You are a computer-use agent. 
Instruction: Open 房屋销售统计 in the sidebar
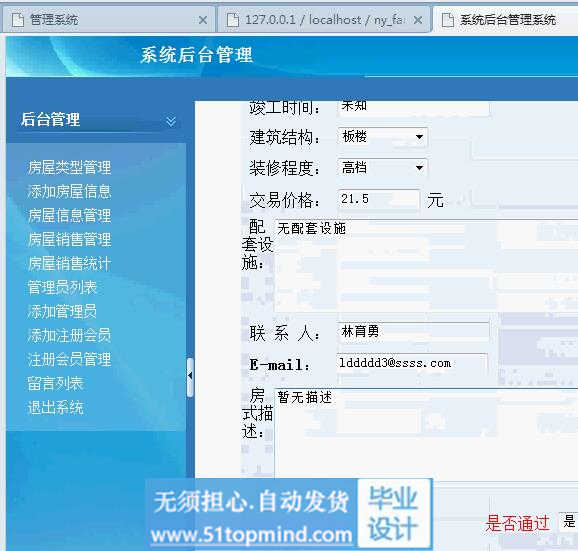click(69, 264)
